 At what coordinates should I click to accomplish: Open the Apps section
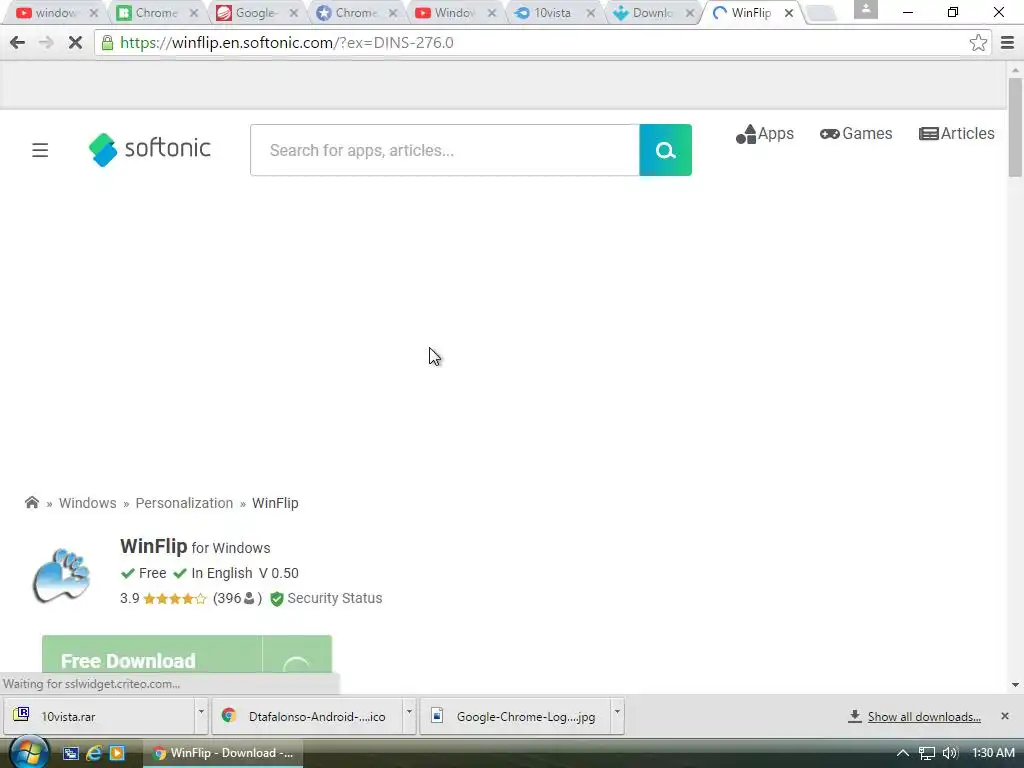click(765, 134)
